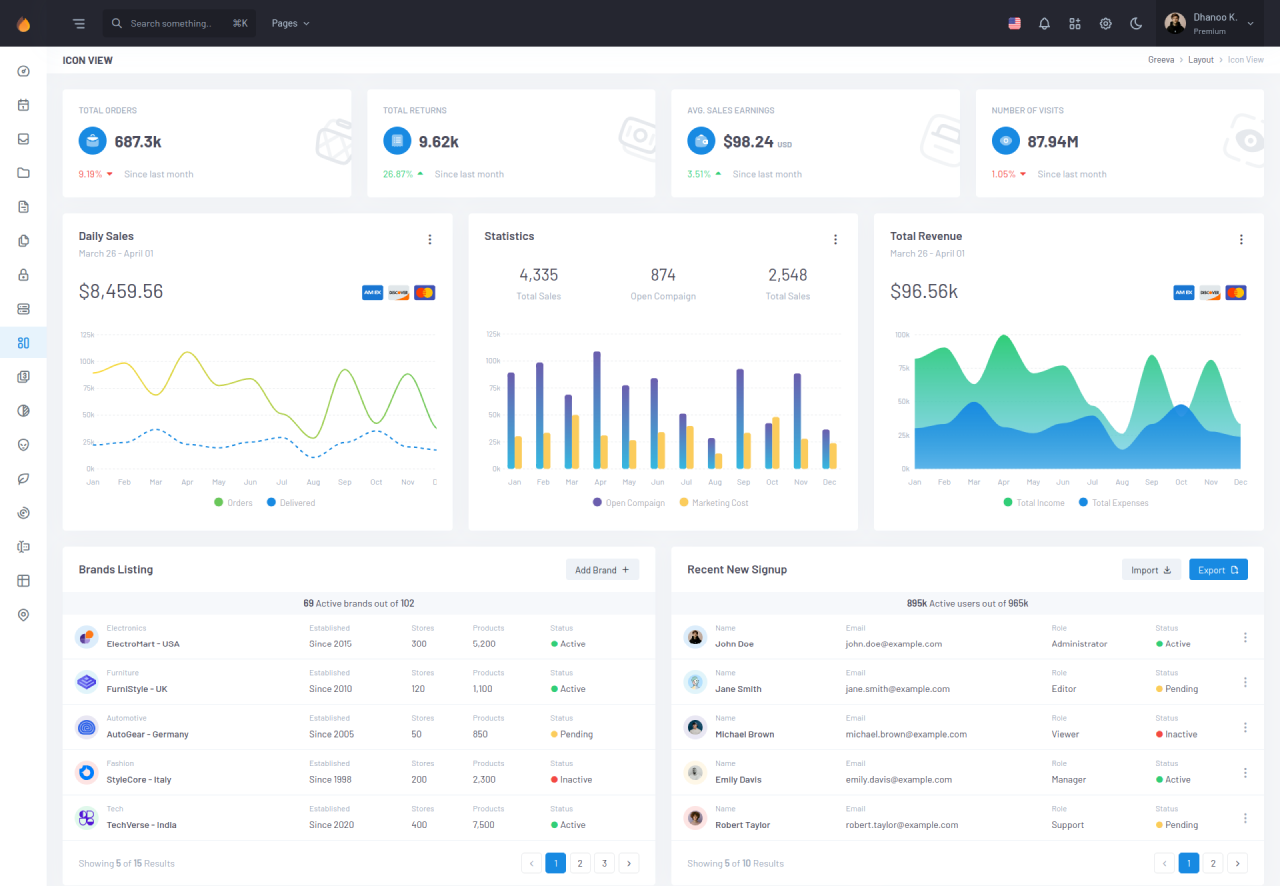Viewport: 1280px width, 886px height.
Task: Click the flame logo icon
Action: click(x=23, y=24)
